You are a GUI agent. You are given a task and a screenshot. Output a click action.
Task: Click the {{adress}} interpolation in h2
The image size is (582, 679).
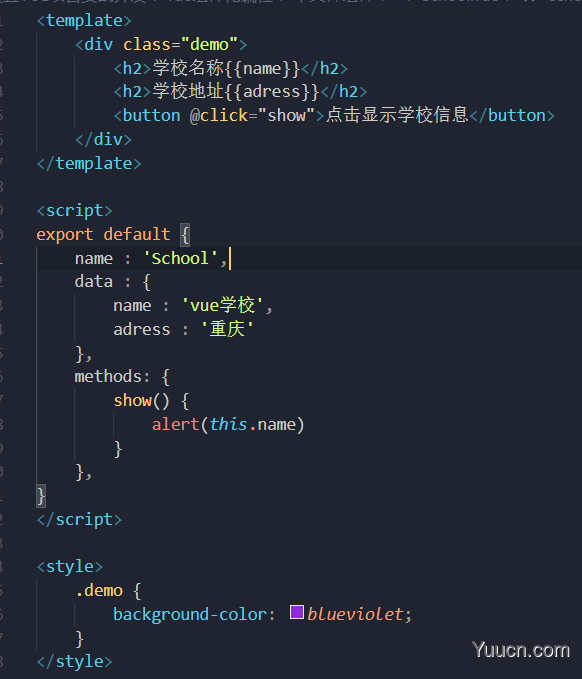coord(272,92)
